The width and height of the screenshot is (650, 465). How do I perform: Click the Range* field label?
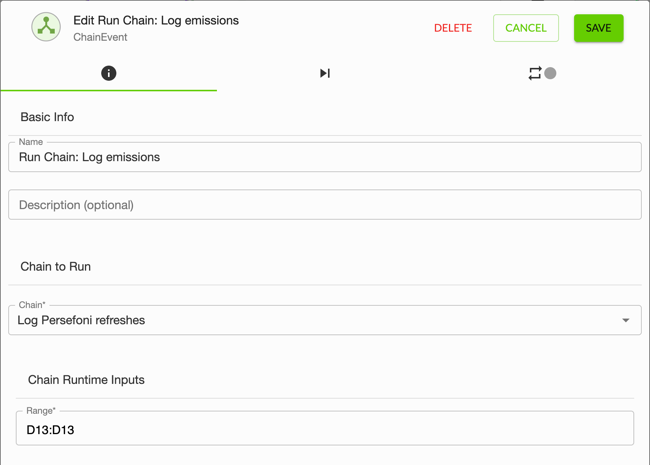click(x=41, y=411)
